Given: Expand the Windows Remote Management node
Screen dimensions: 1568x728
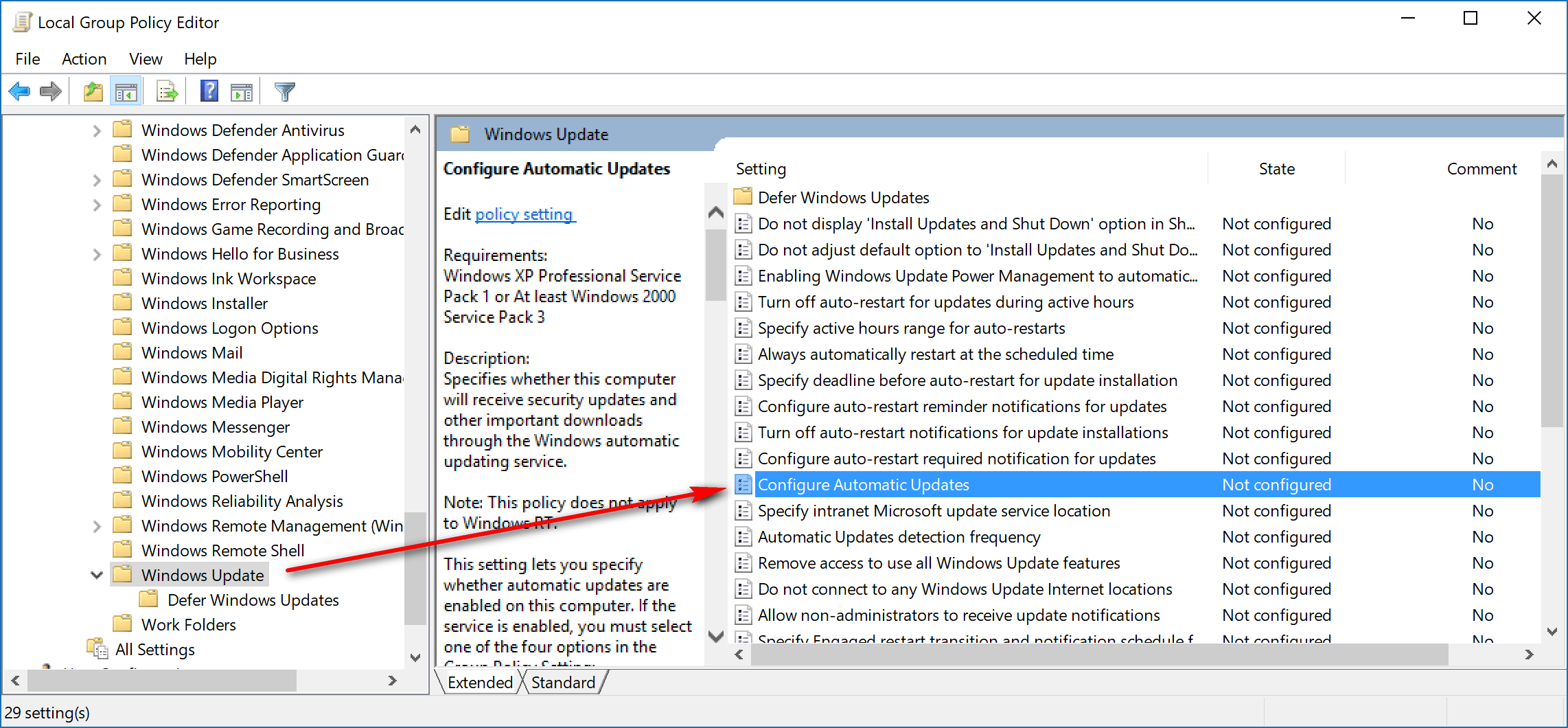Looking at the screenshot, I should click(97, 526).
